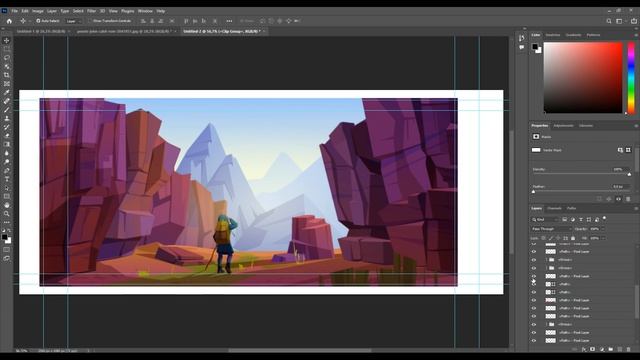The image size is (640, 360).
Task: Select the Rectangular Marquee tool
Action: (7, 49)
